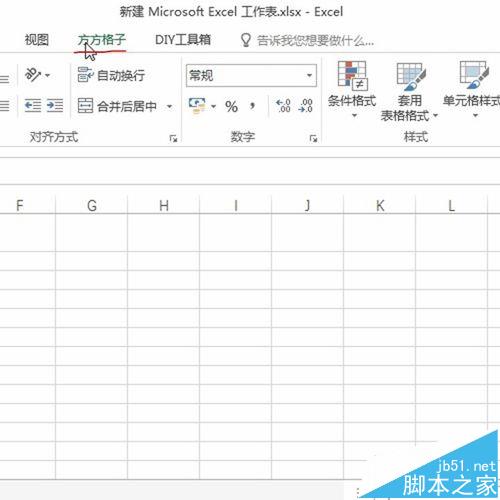Screen dimensions: 500x500
Task: Toggle 自动换行 wrap text
Action: [111, 75]
